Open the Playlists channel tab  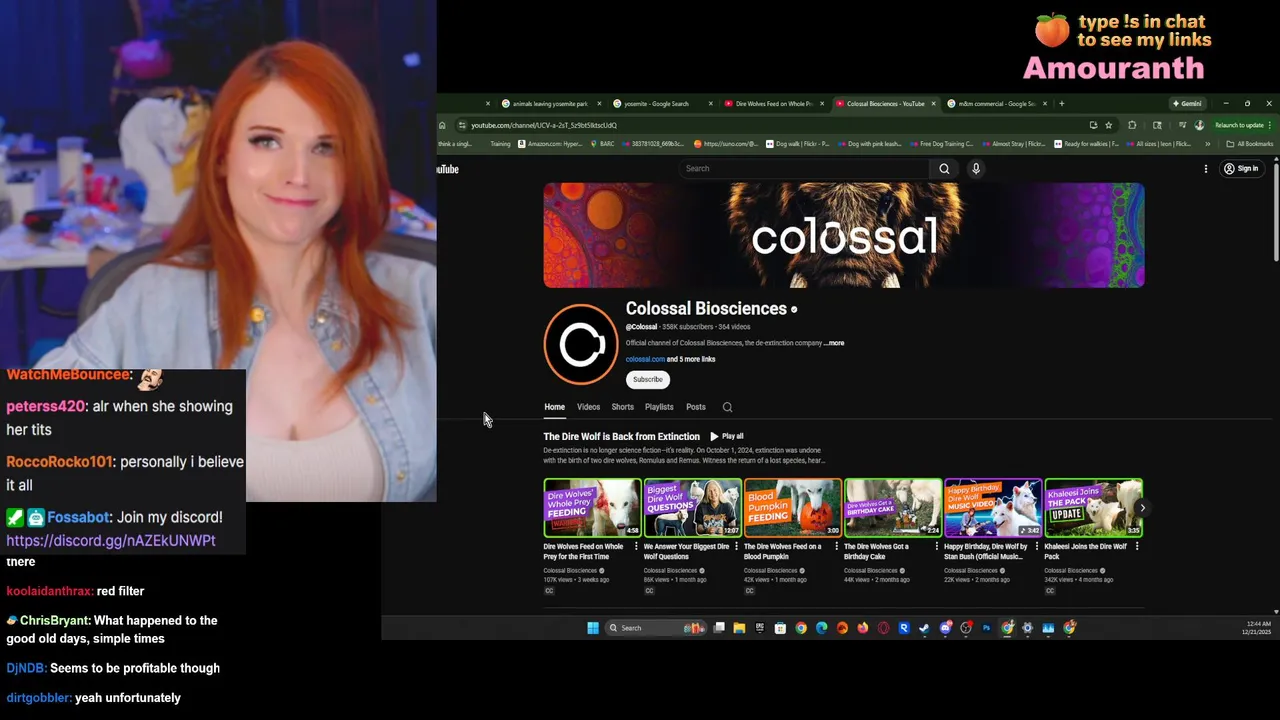coord(659,407)
